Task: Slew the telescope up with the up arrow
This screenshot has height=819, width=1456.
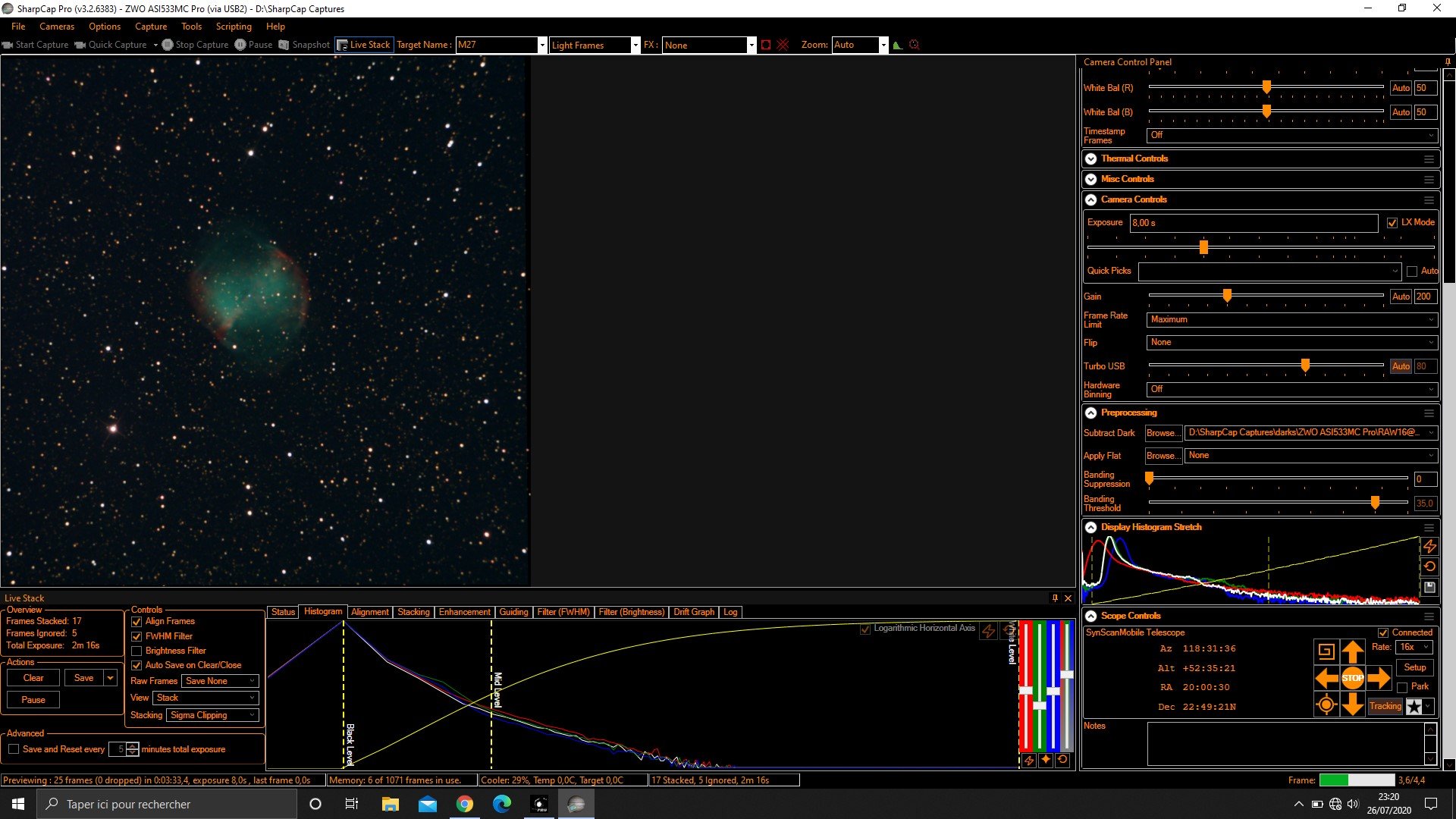Action: click(1352, 651)
